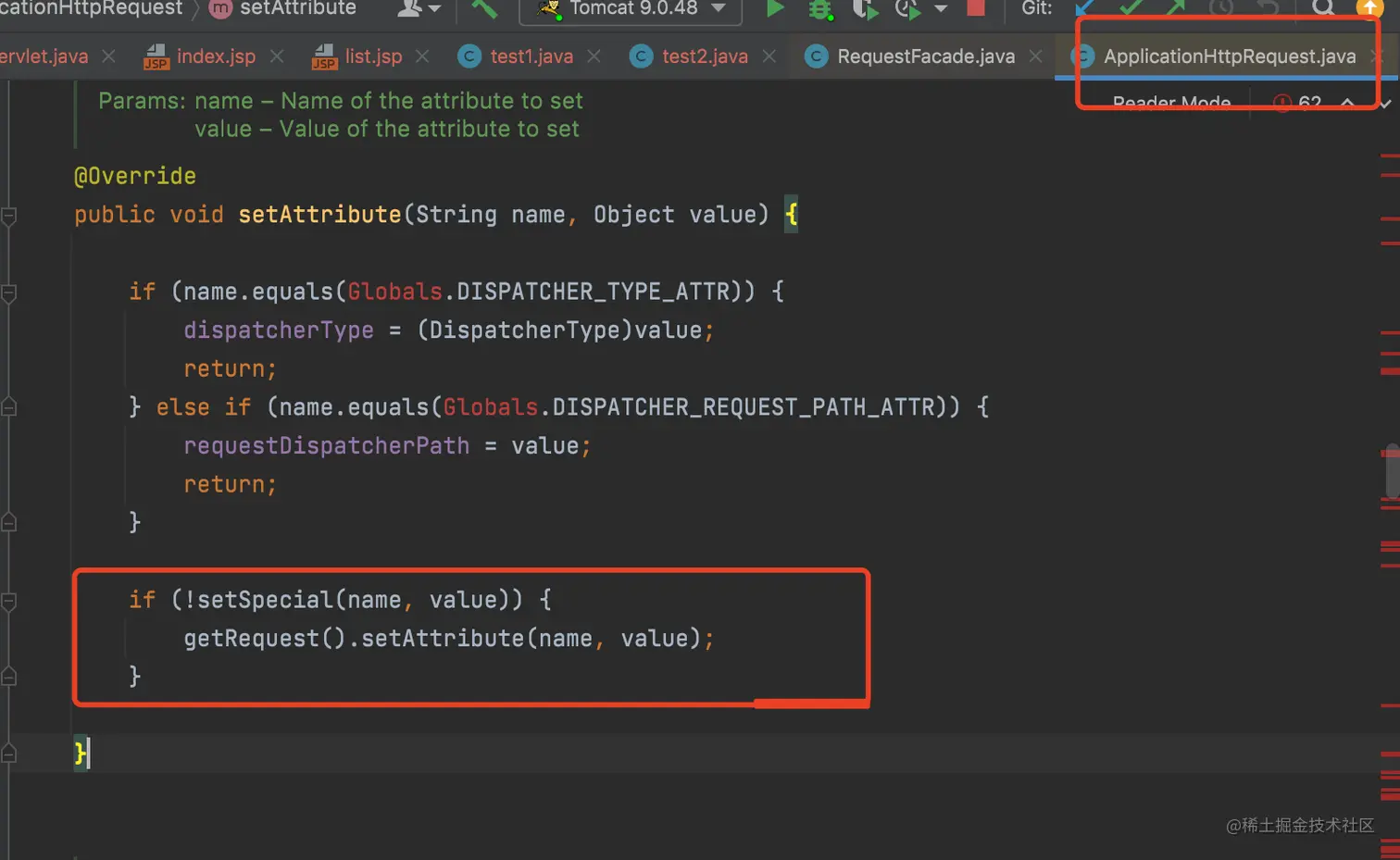1400x860 pixels.
Task: Close the index.jsp tab
Action: (277, 56)
